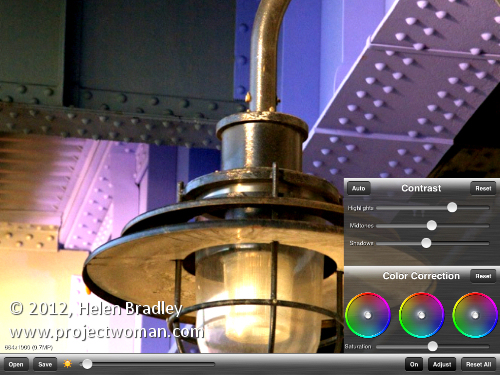Viewport: 500px width, 375px height.
Task: Reset the Contrast settings
Action: click(483, 188)
